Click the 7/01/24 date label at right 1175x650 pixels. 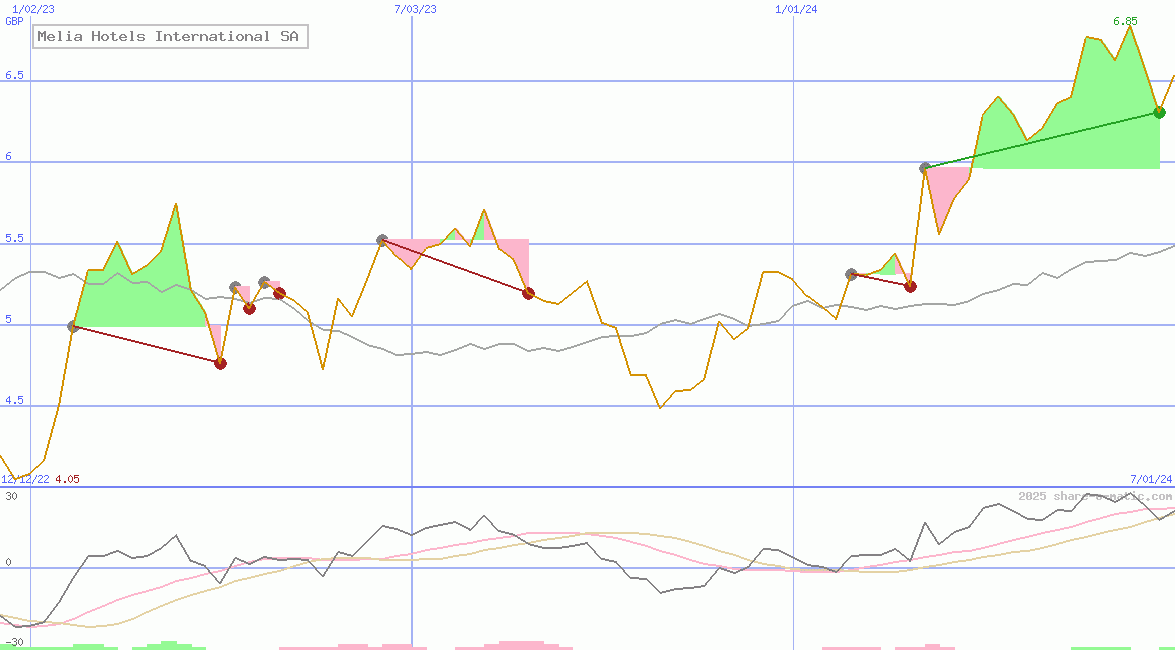[x=1150, y=479]
